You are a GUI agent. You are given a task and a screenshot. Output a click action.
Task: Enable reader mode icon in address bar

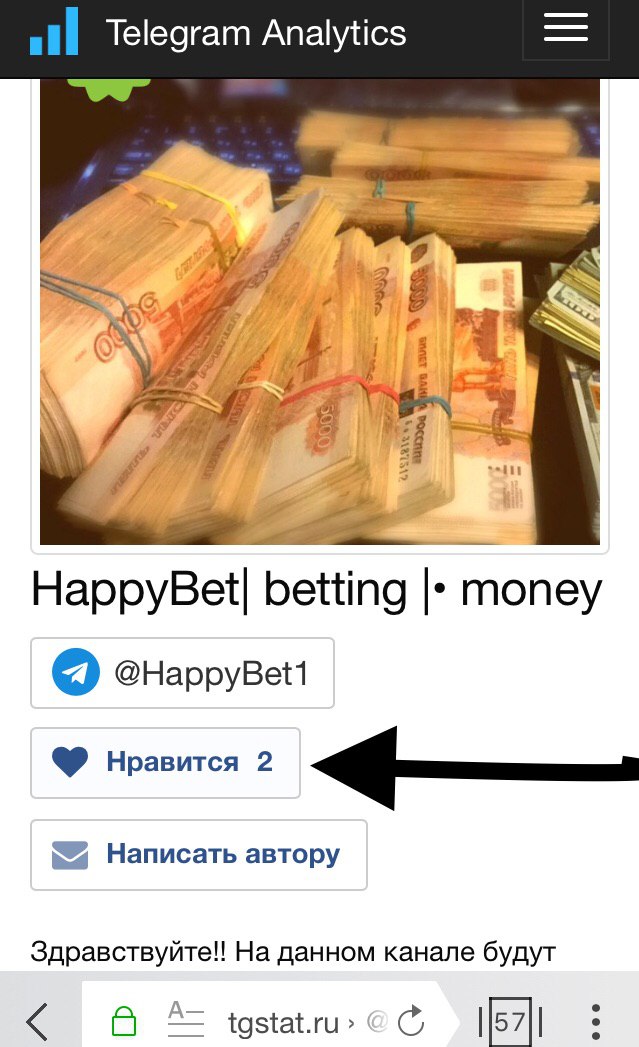click(x=186, y=1019)
